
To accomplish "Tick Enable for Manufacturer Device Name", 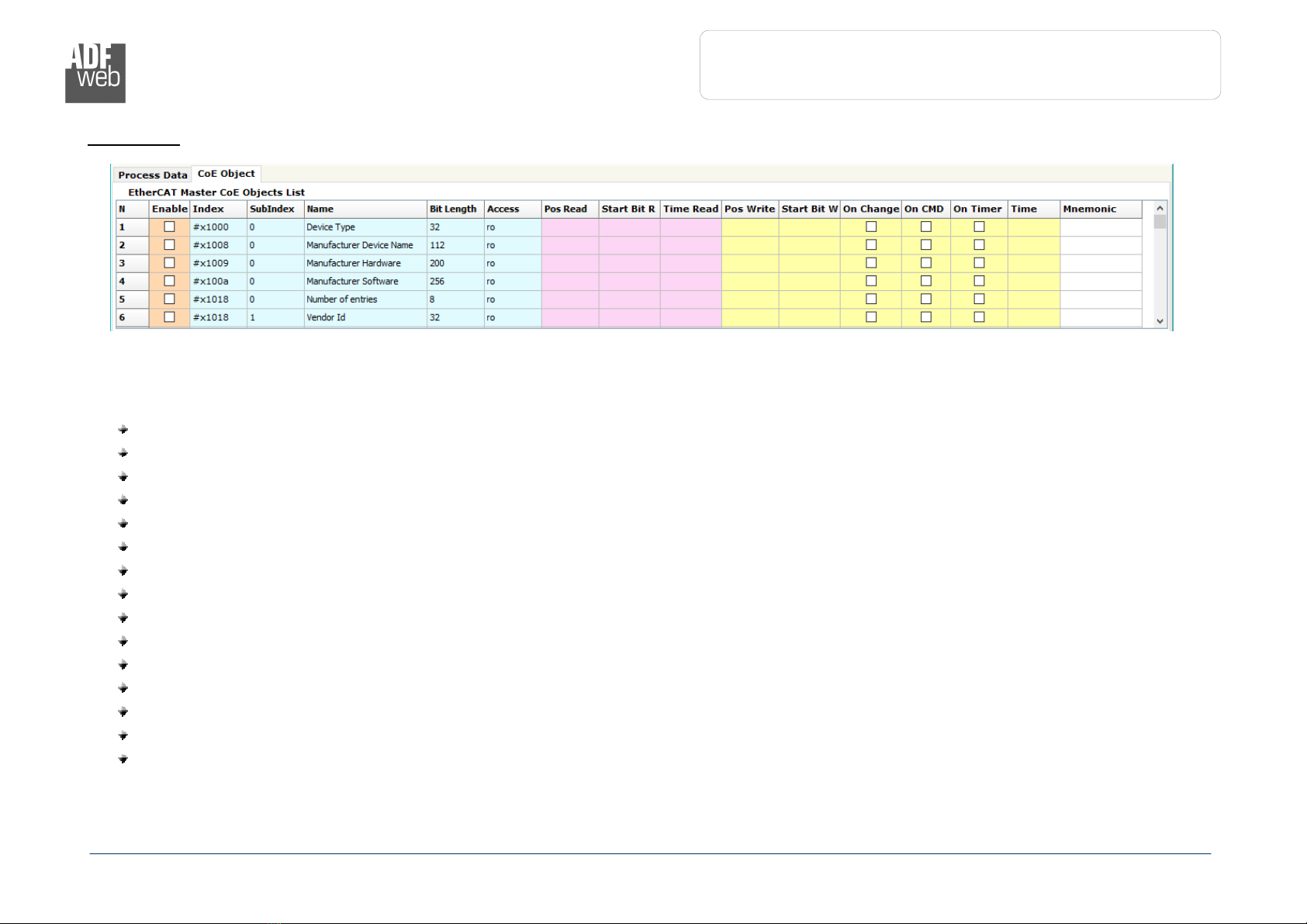I will click(x=169, y=245).
